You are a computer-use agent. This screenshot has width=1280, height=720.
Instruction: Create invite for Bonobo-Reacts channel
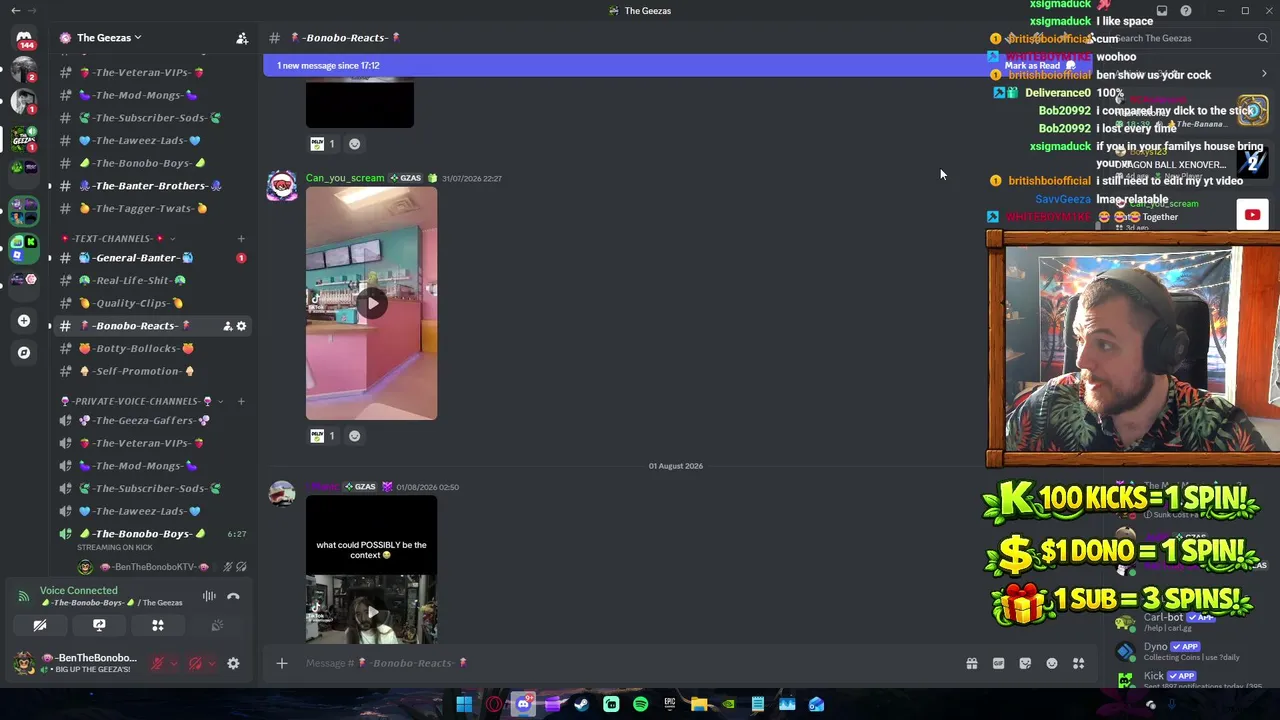click(x=227, y=326)
